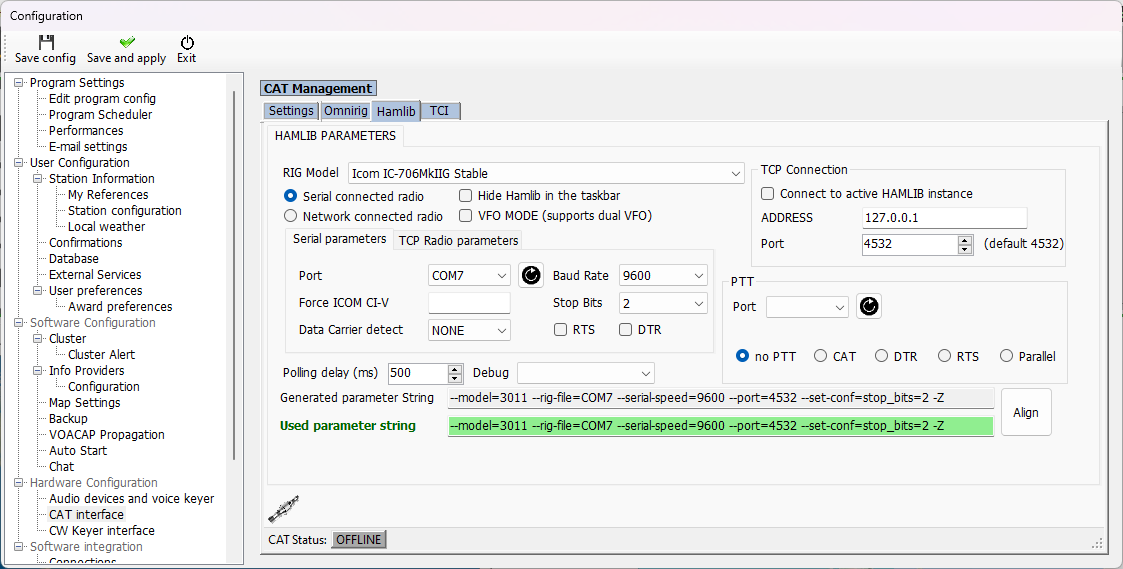Open Program Scheduler tree item
Viewport: 1123px width, 569px height.
(x=100, y=115)
